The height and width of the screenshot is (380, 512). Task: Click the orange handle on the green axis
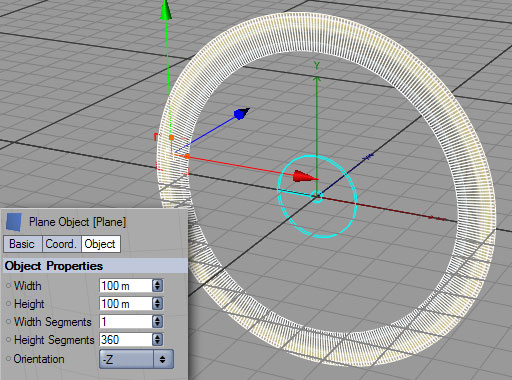[x=171, y=137]
